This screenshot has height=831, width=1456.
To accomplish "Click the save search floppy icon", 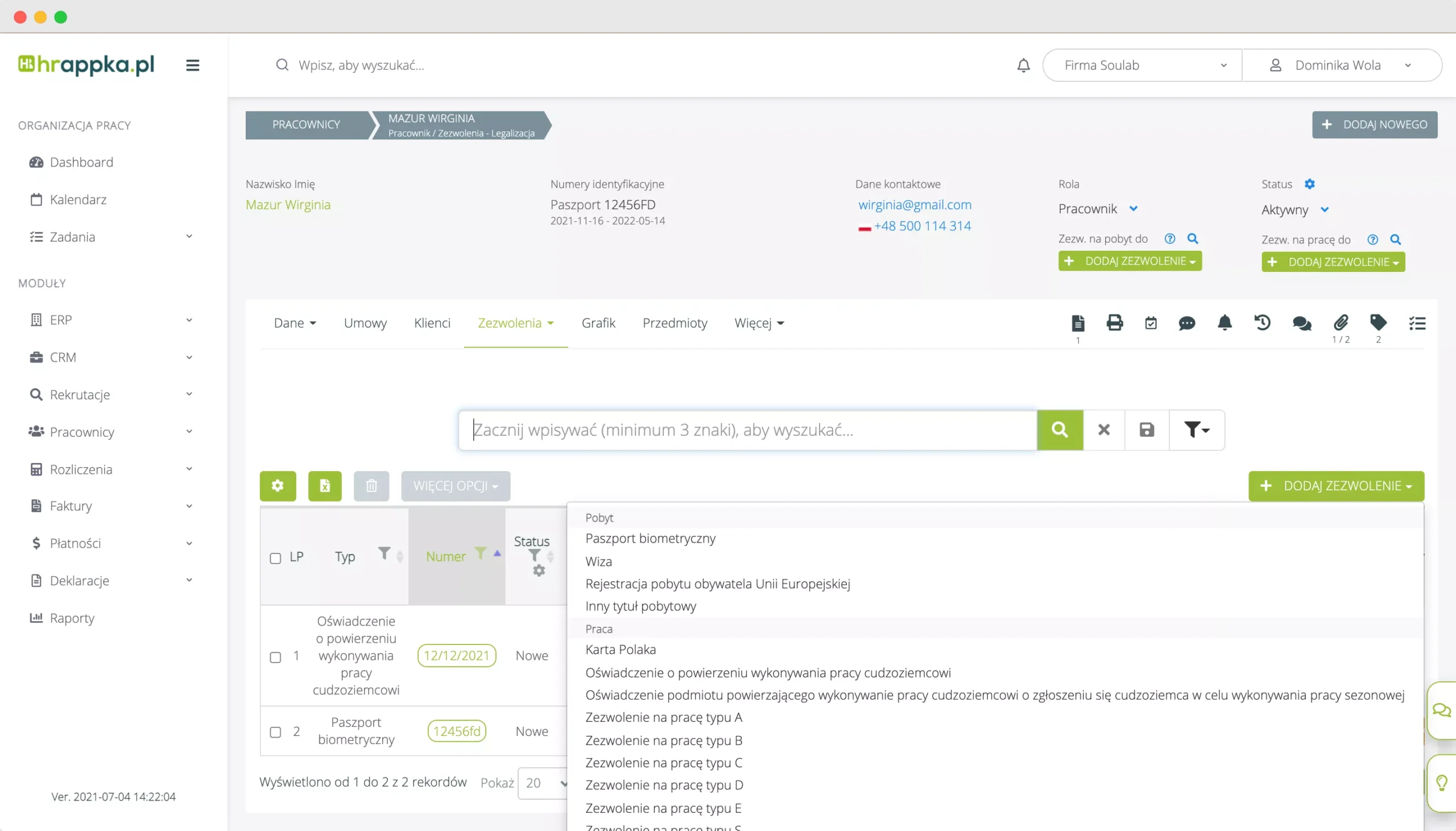I will pyautogui.click(x=1147, y=430).
